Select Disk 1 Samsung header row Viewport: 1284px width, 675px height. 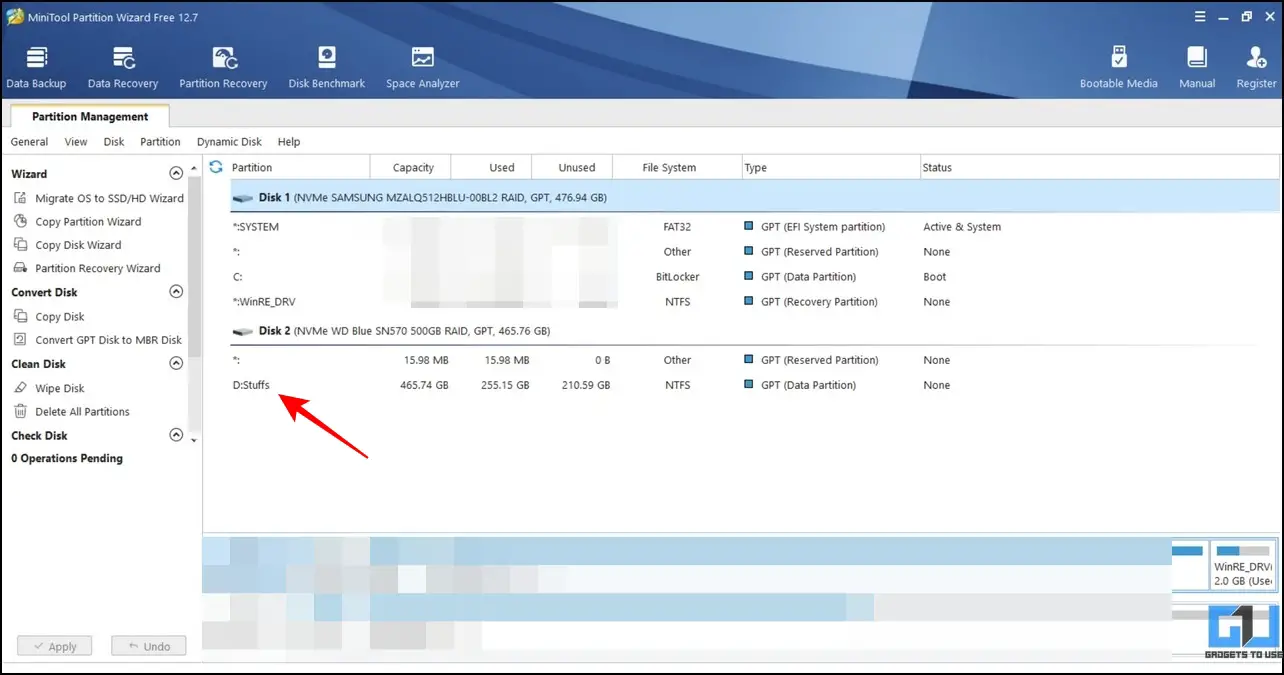click(x=755, y=198)
